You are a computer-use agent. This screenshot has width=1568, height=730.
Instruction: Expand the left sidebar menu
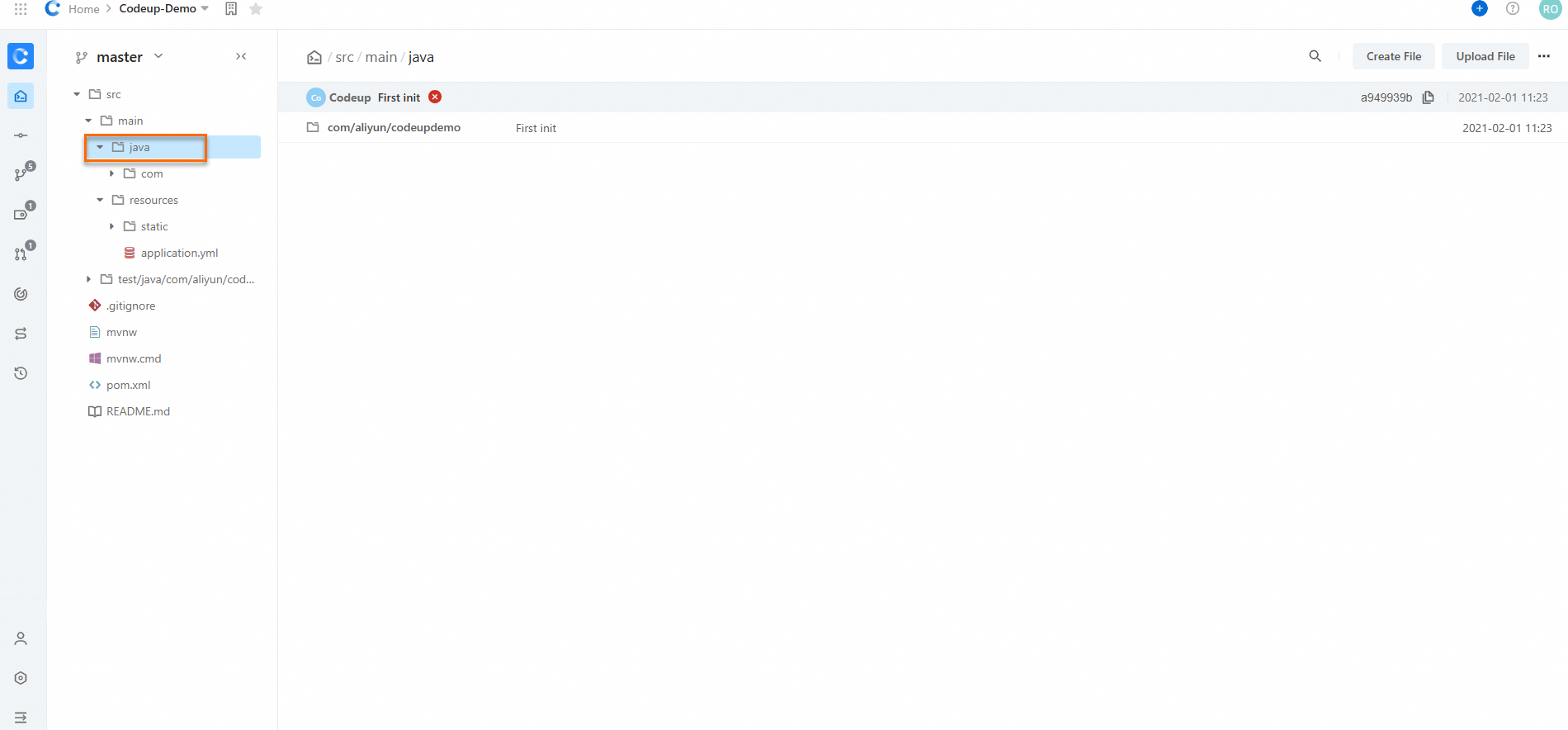[21, 718]
